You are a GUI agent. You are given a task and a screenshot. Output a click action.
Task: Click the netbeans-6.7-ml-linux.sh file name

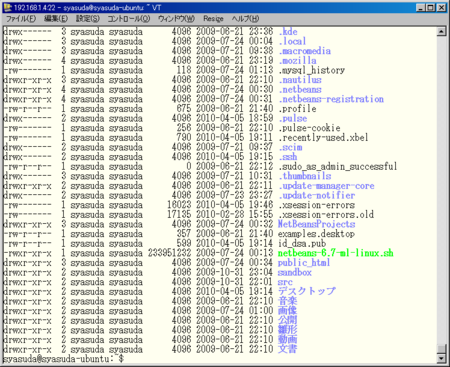coord(336,253)
